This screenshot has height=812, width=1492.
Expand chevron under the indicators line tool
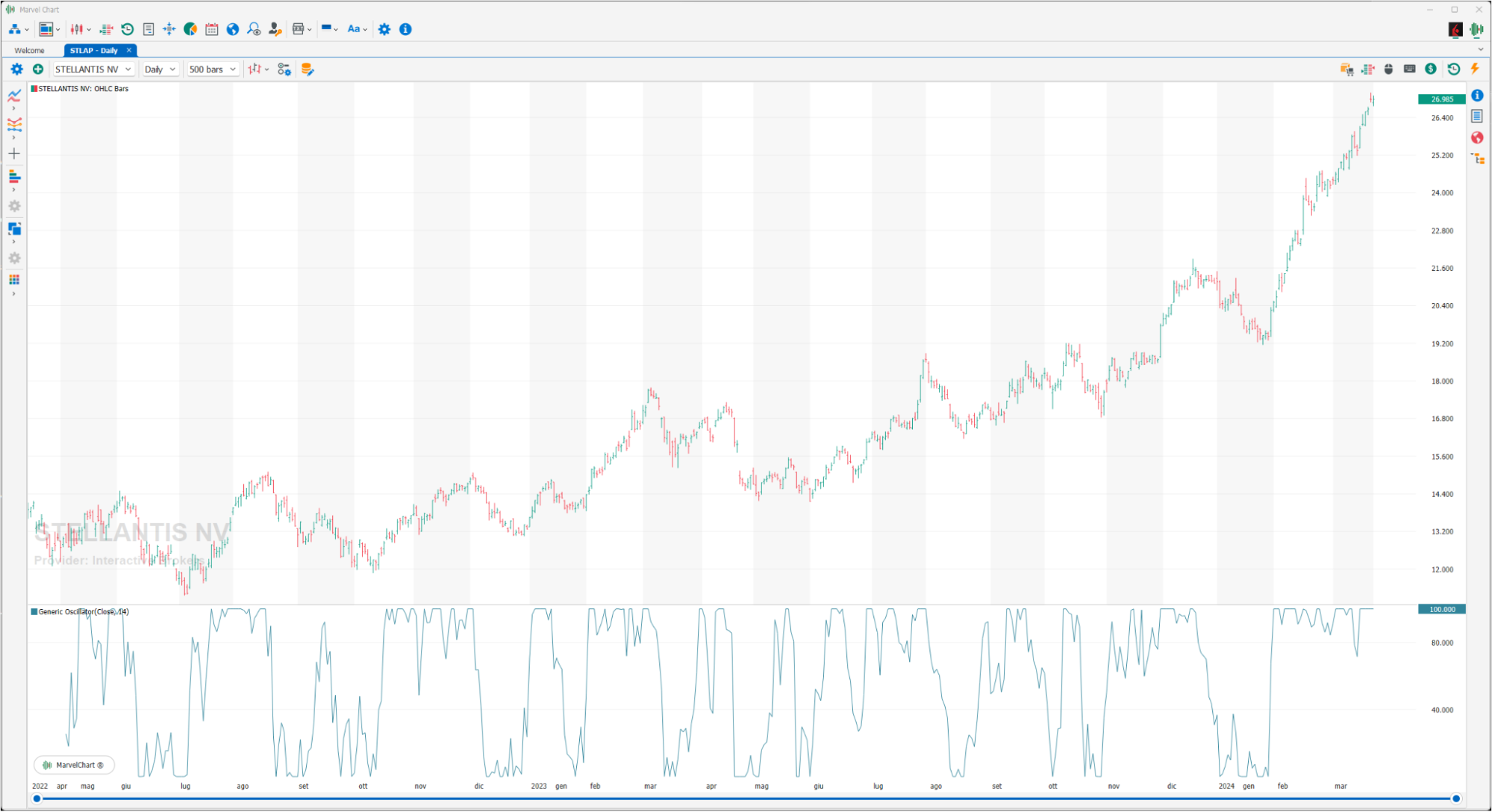click(x=13, y=108)
